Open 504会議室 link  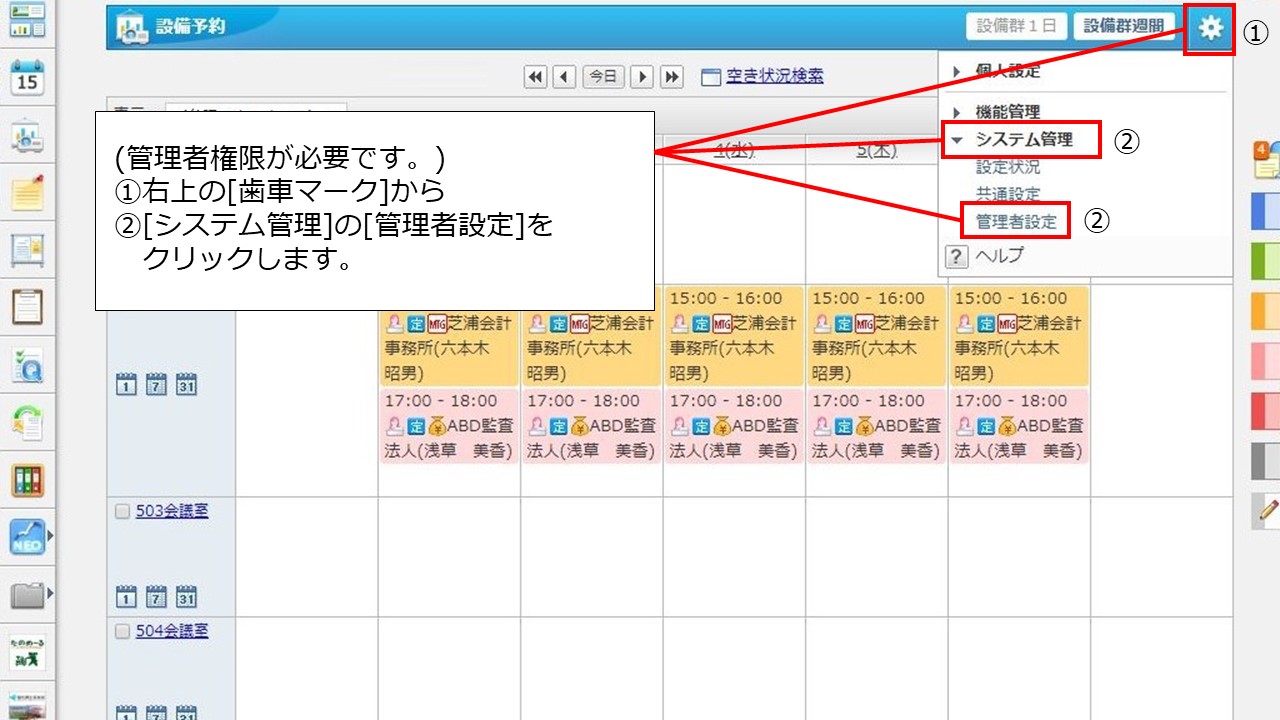pos(172,632)
